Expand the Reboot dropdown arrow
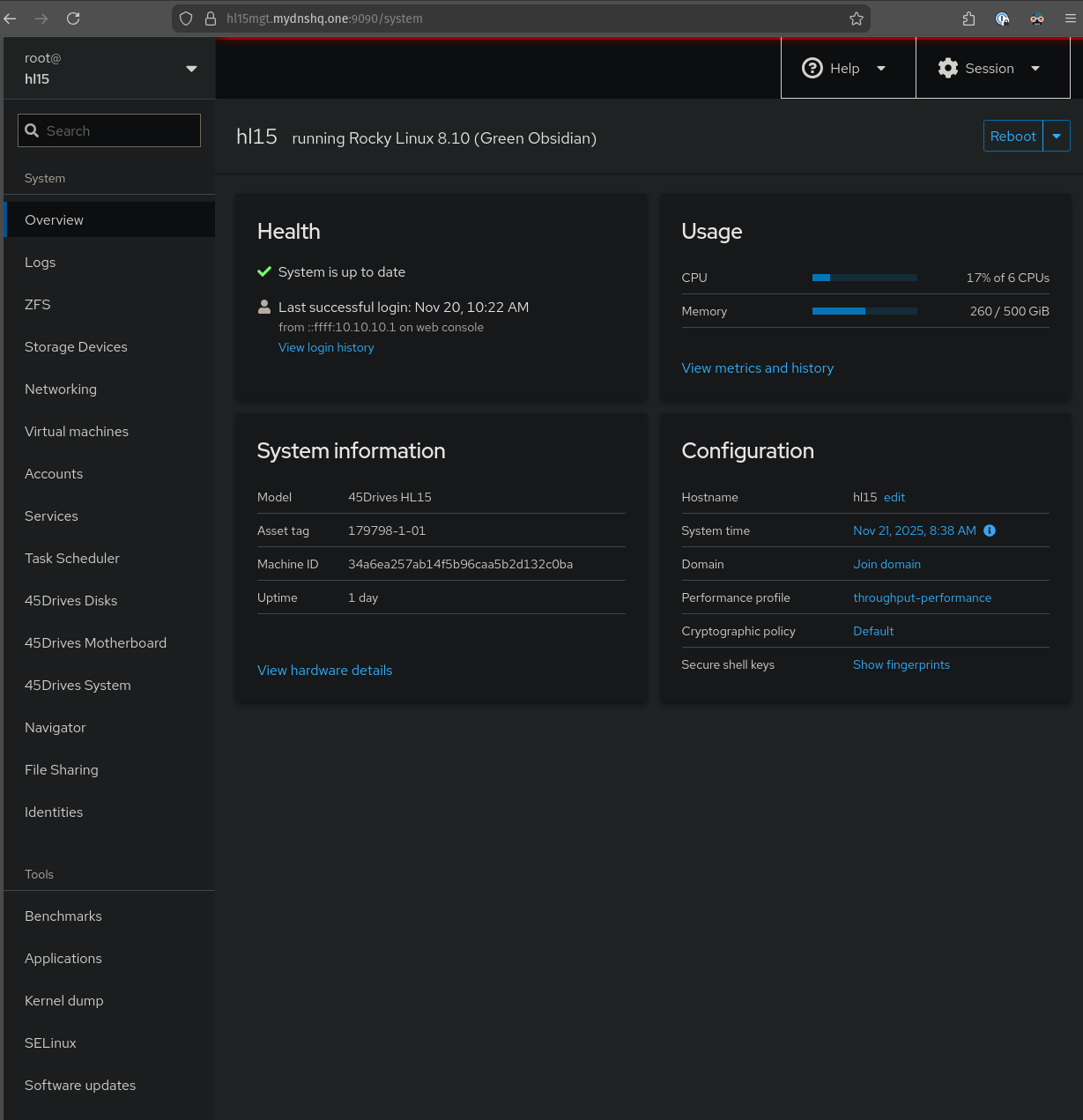This screenshot has width=1083, height=1120. 1057,137
